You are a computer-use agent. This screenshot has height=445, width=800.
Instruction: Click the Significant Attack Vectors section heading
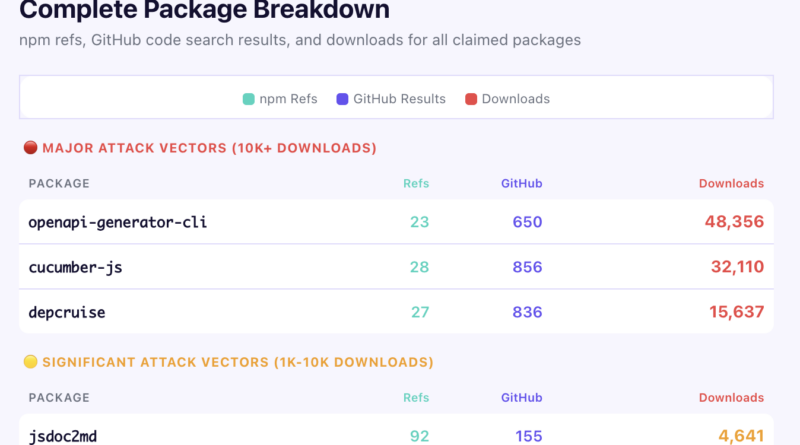point(234,362)
